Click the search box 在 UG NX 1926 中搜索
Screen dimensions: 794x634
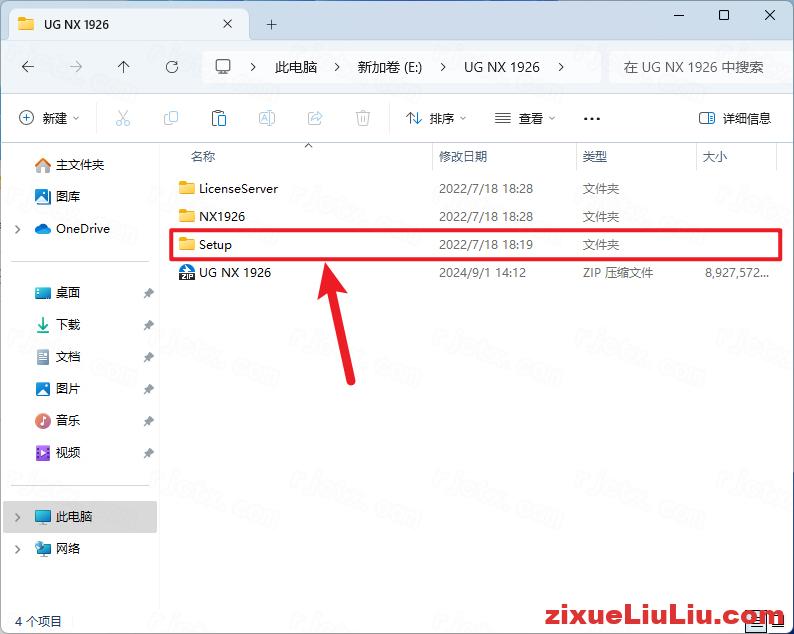pos(700,67)
